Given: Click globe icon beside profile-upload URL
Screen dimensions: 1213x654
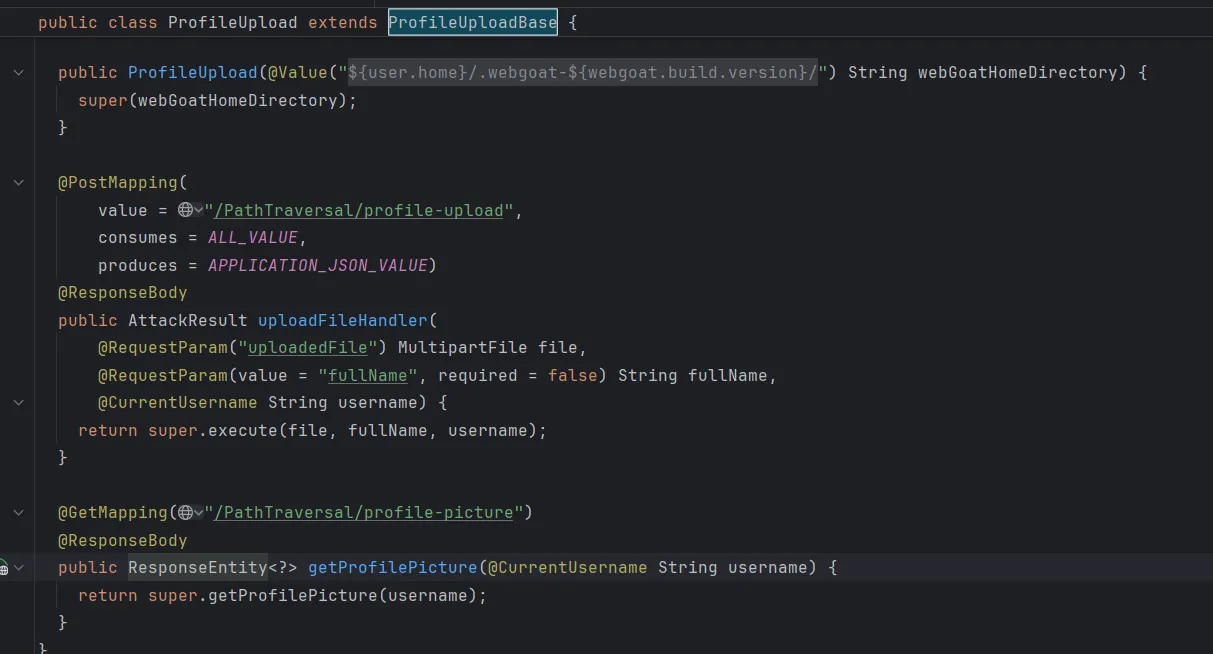Looking at the screenshot, I should 185,210.
